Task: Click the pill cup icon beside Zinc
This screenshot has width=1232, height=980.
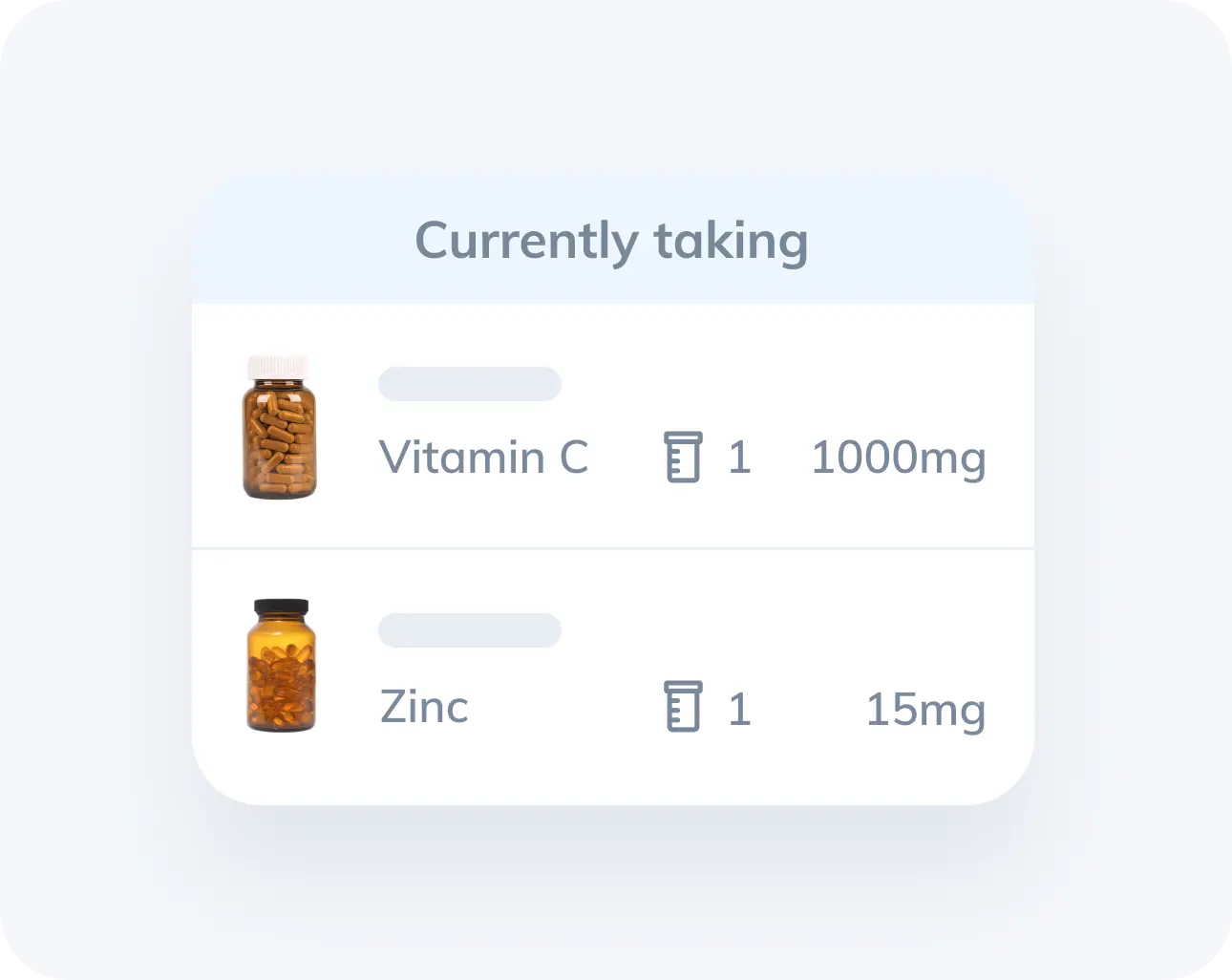Action: (x=683, y=707)
